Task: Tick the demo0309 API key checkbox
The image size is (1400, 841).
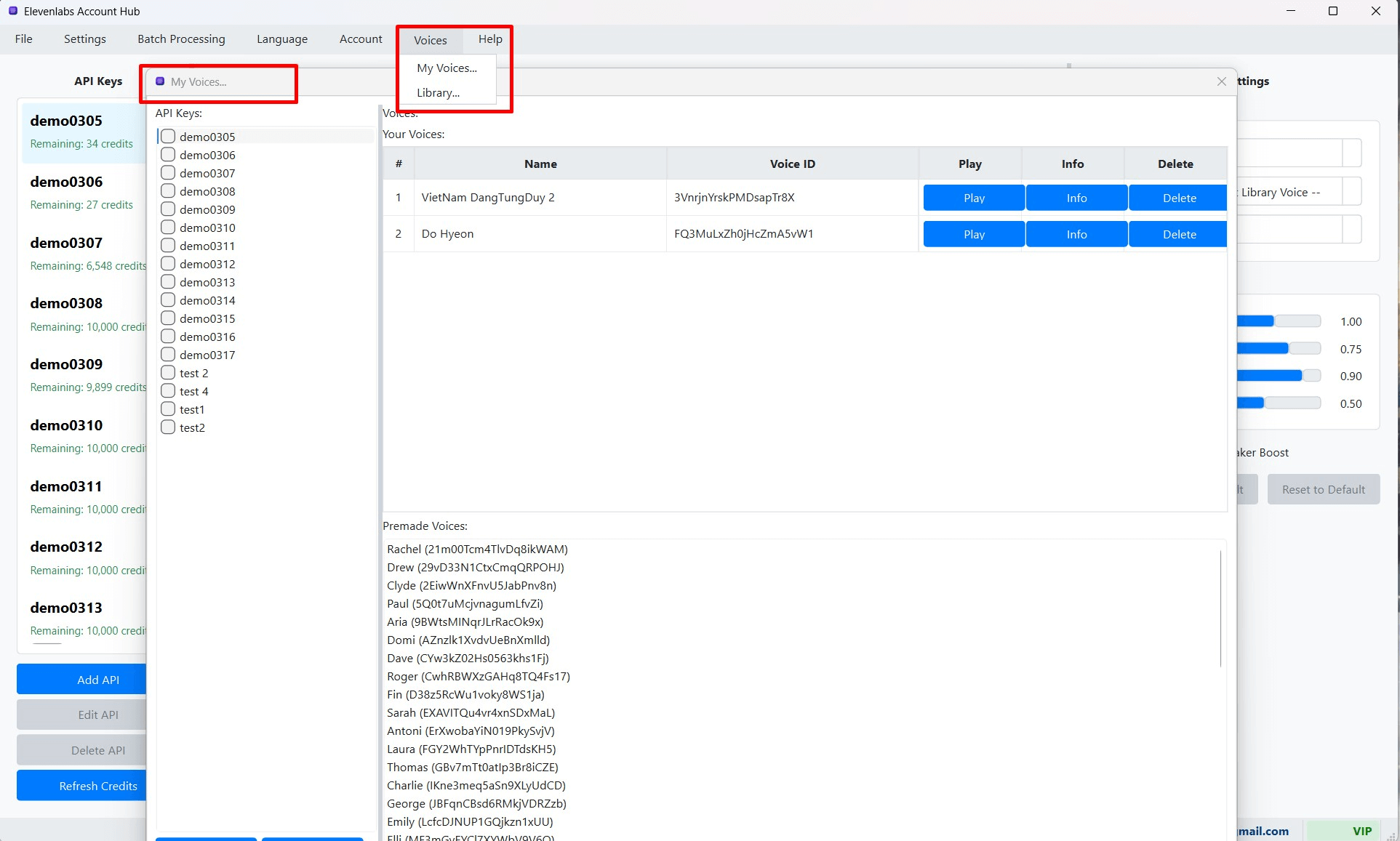Action: [168, 209]
